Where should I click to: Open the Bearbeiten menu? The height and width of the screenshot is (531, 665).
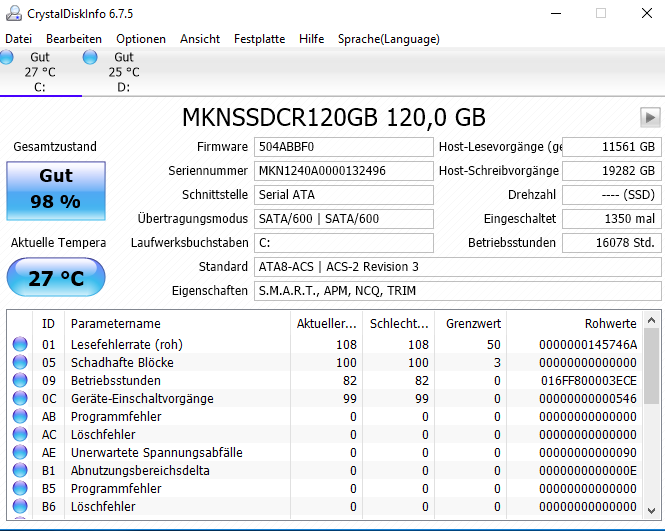[74, 39]
